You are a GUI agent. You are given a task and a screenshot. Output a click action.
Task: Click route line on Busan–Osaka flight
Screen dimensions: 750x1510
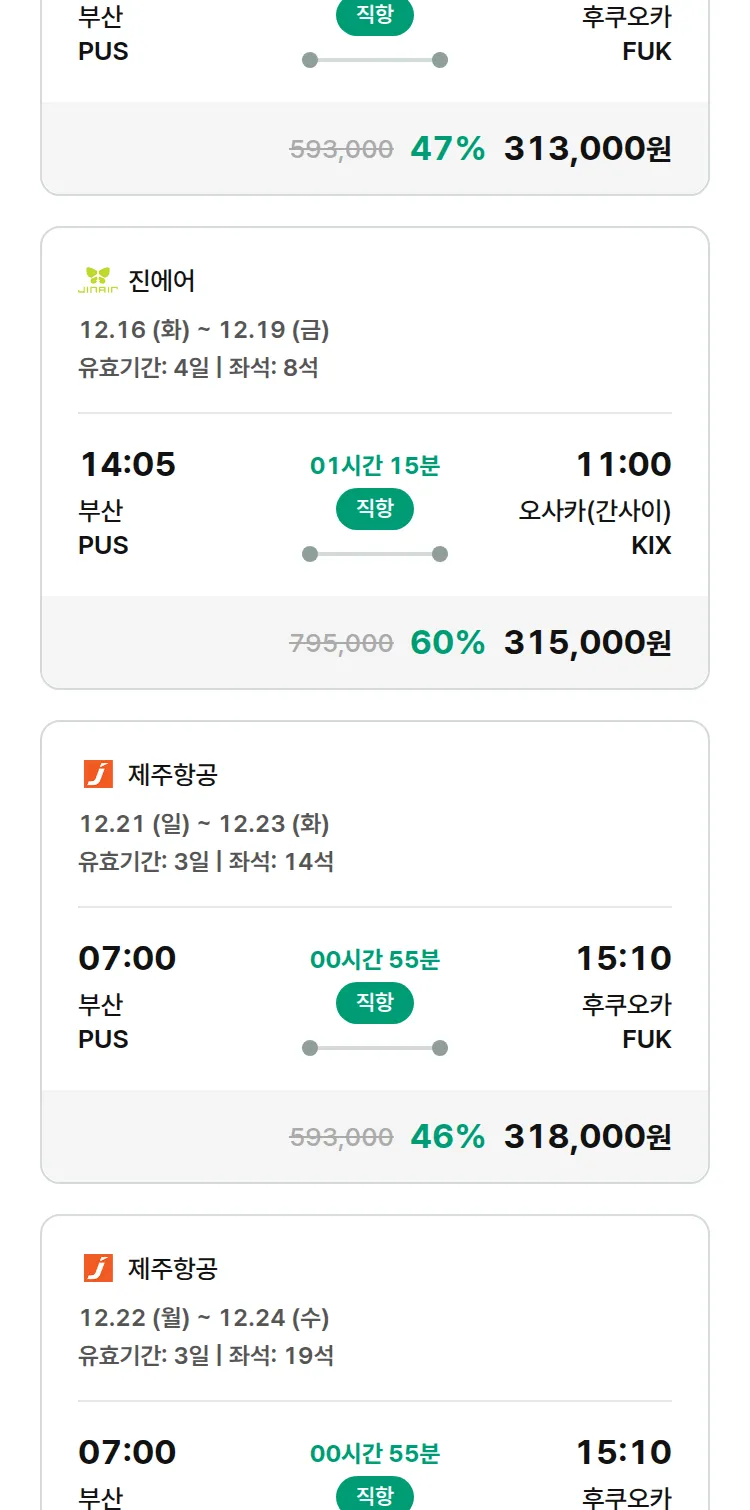coord(375,554)
